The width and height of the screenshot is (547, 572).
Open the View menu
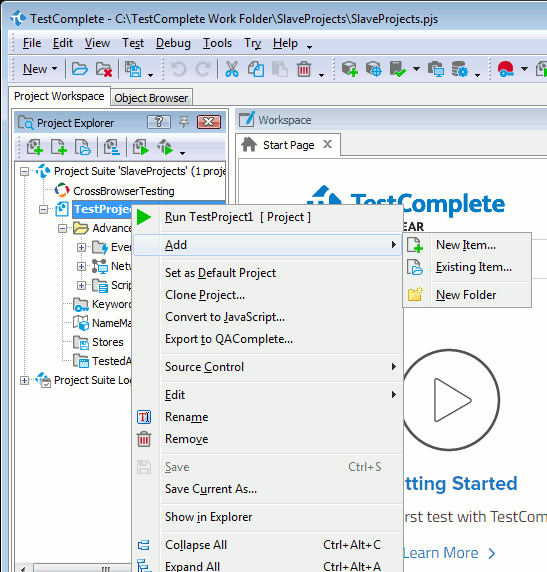click(x=97, y=43)
